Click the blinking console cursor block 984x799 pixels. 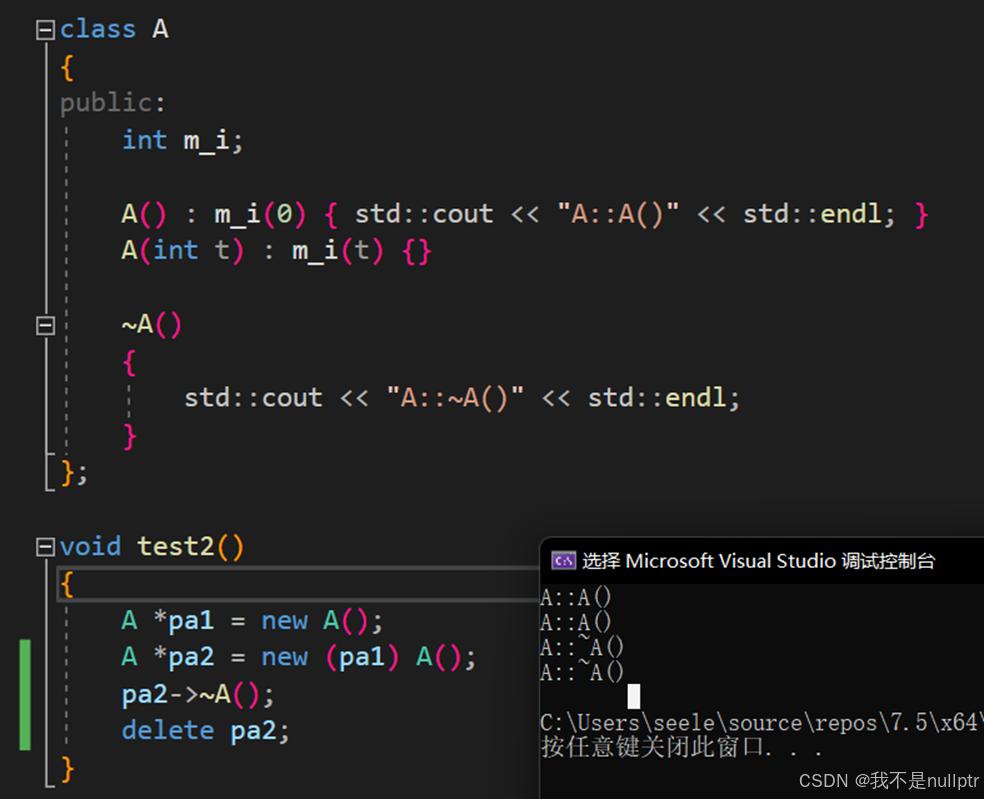point(634,697)
